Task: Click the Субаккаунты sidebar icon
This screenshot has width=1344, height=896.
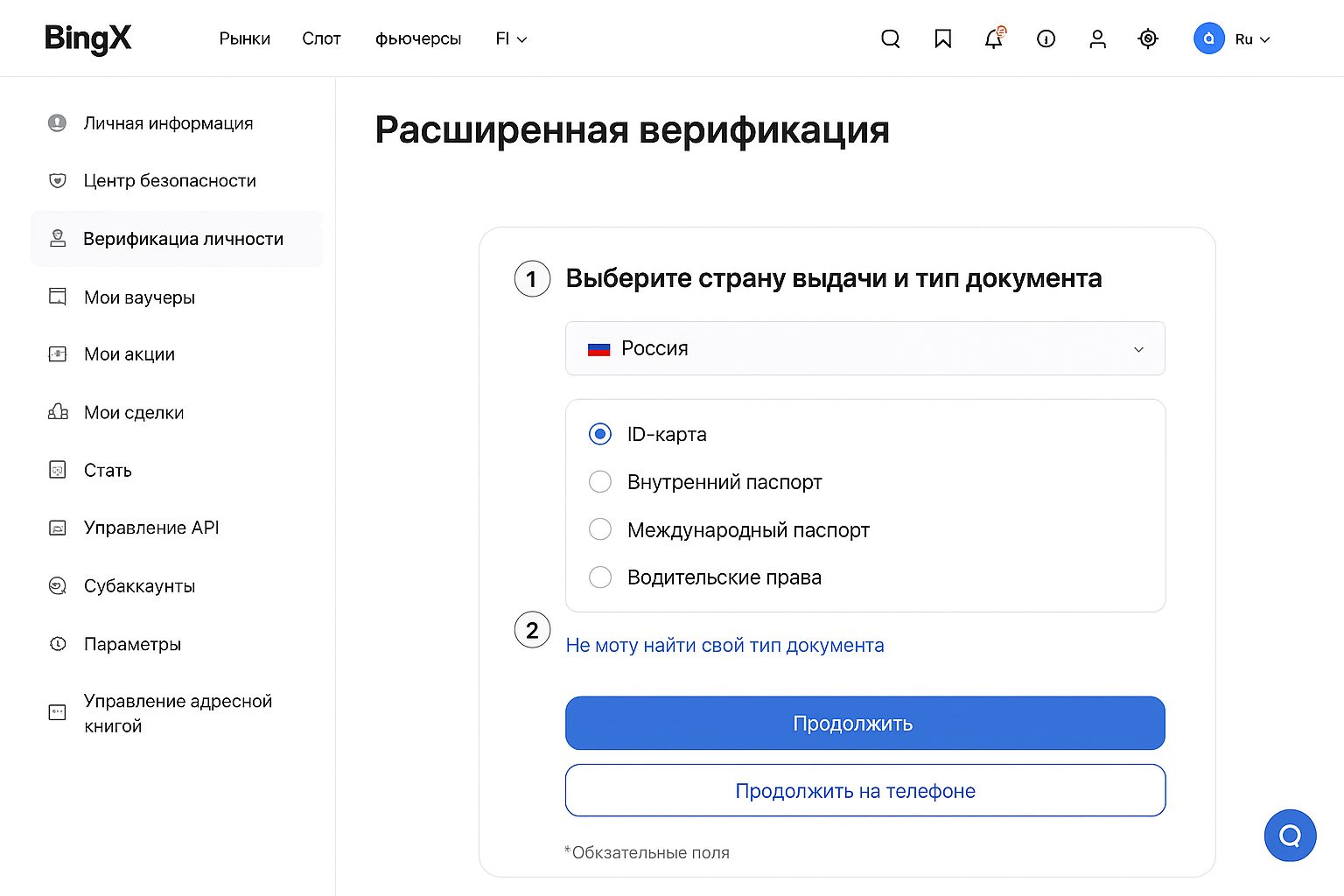Action: click(57, 586)
